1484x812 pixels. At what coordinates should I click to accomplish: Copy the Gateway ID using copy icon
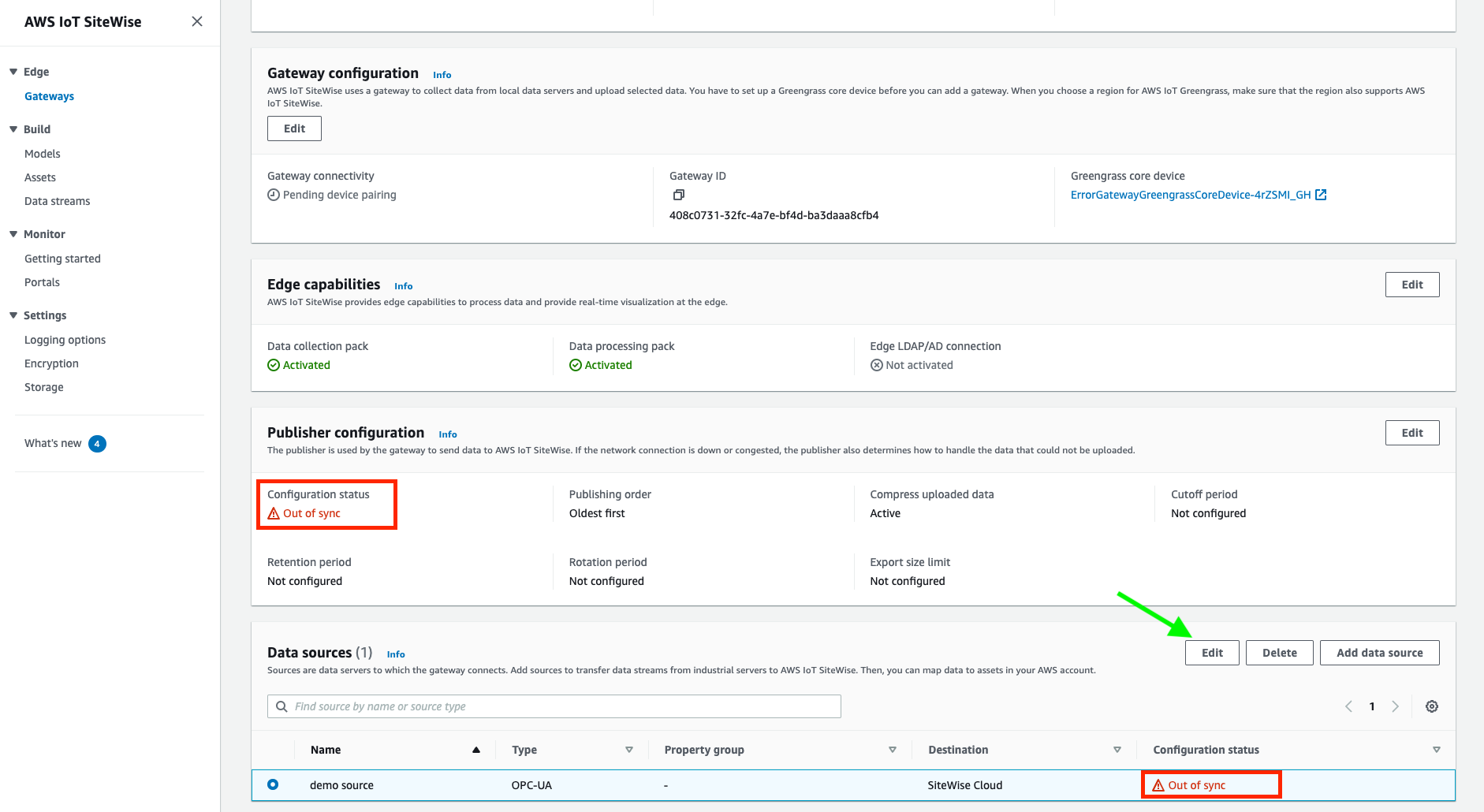[678, 195]
